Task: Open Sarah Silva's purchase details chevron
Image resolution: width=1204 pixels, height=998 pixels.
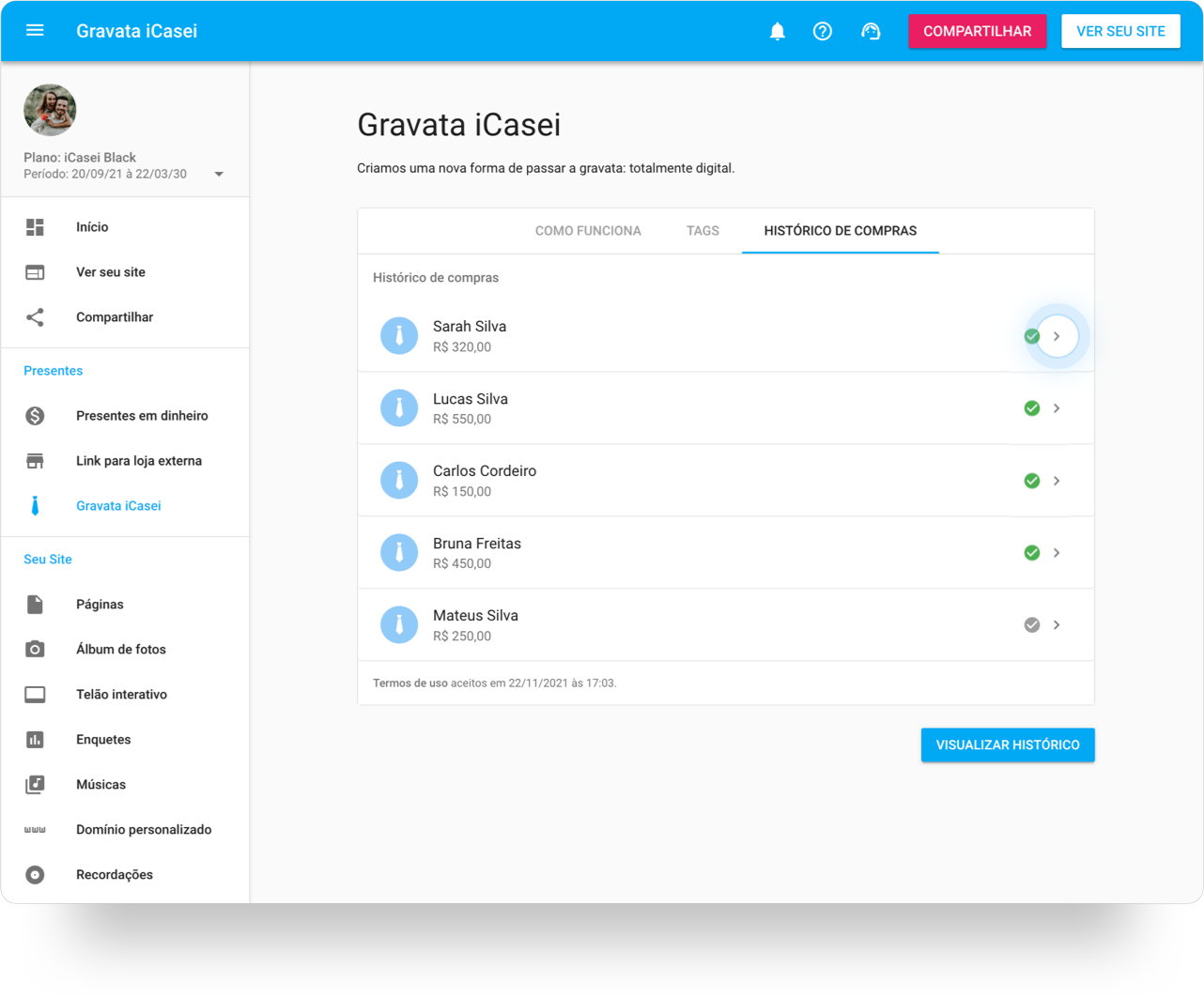Action: click(1057, 336)
